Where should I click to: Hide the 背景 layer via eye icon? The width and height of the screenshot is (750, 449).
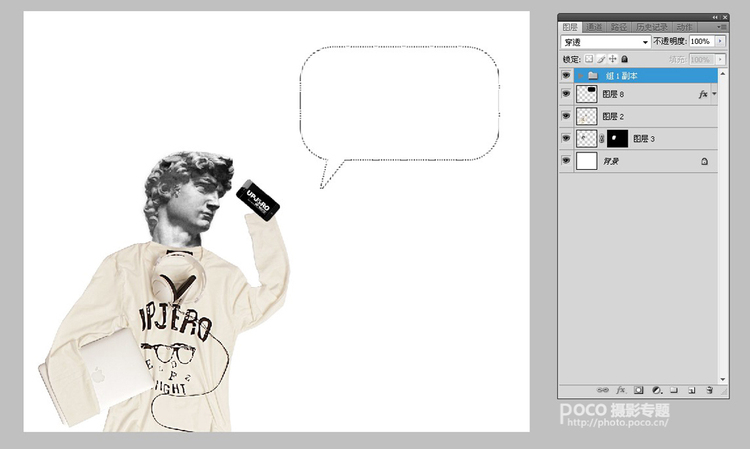tap(566, 160)
